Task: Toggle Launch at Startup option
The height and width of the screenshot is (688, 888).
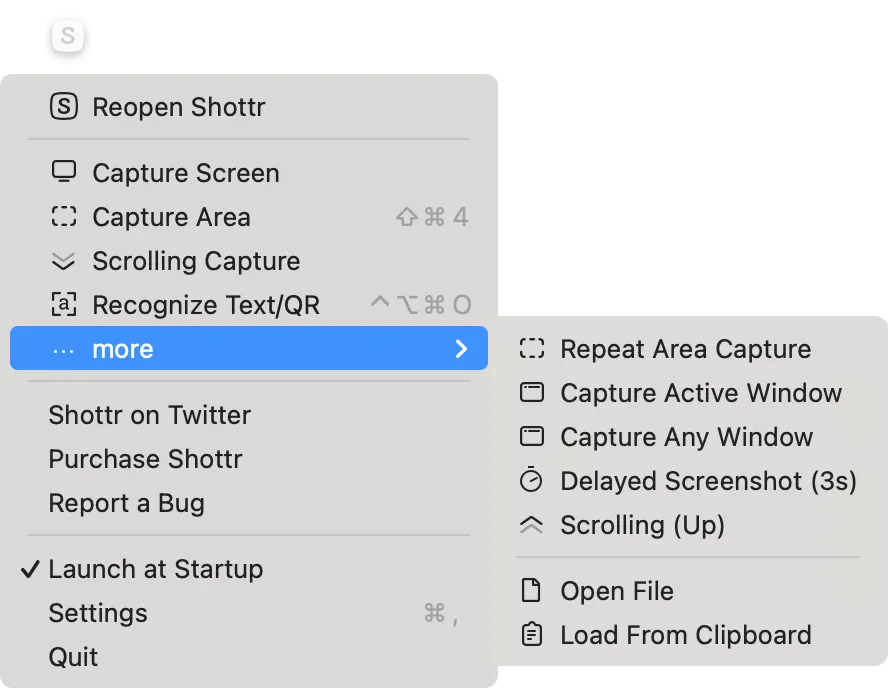Action: tap(156, 569)
